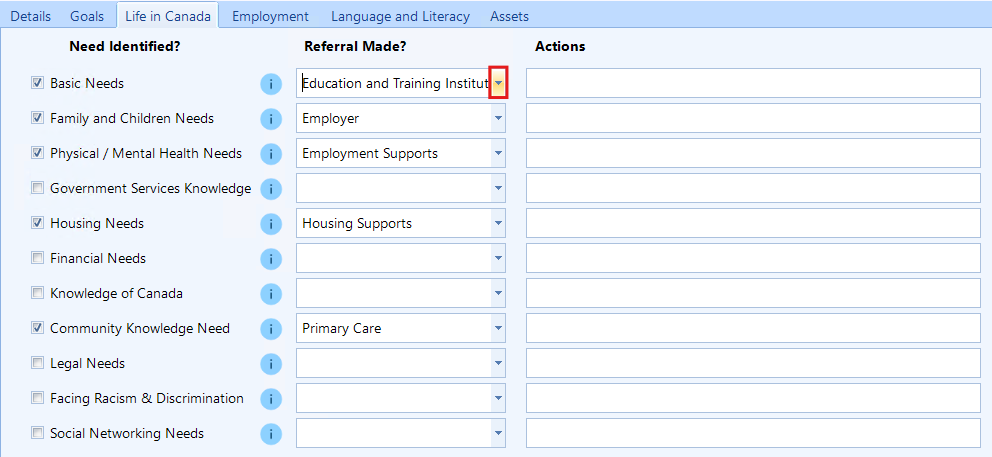Click the info icon beside Basic Needs

pyautogui.click(x=270, y=84)
